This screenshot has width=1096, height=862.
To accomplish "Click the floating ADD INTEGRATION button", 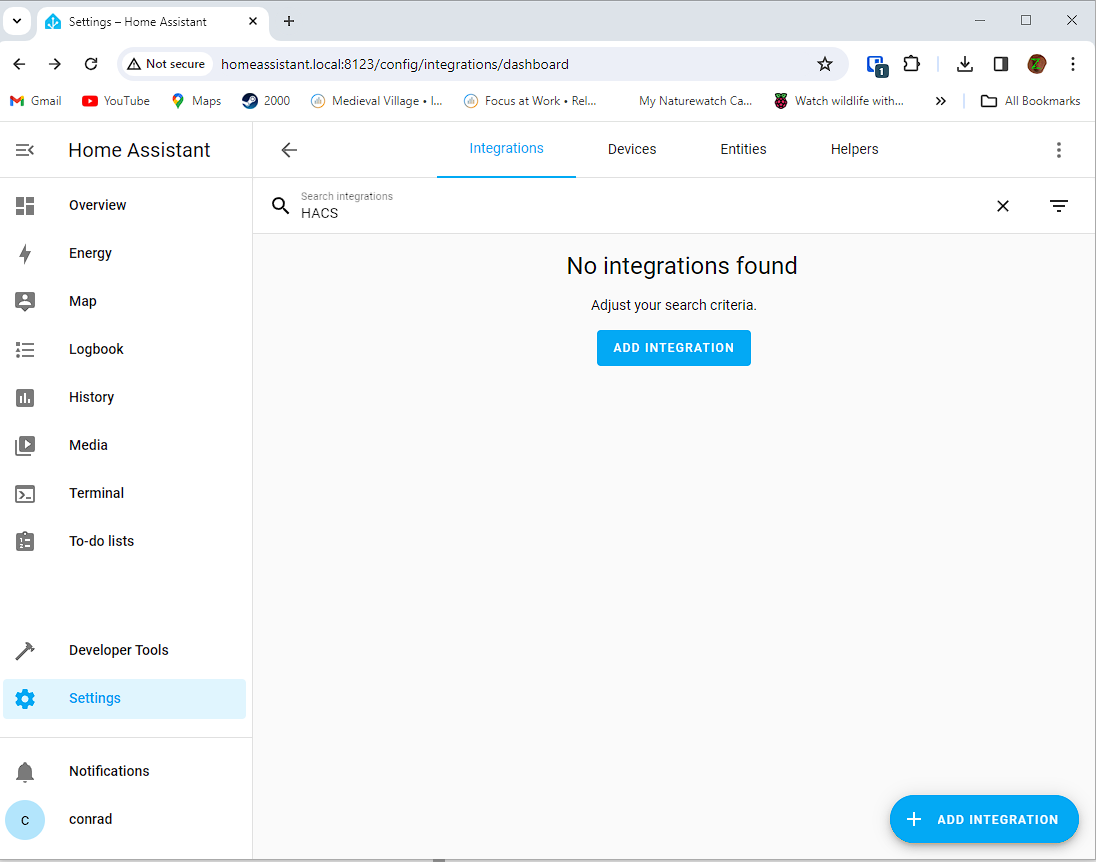I will (984, 819).
